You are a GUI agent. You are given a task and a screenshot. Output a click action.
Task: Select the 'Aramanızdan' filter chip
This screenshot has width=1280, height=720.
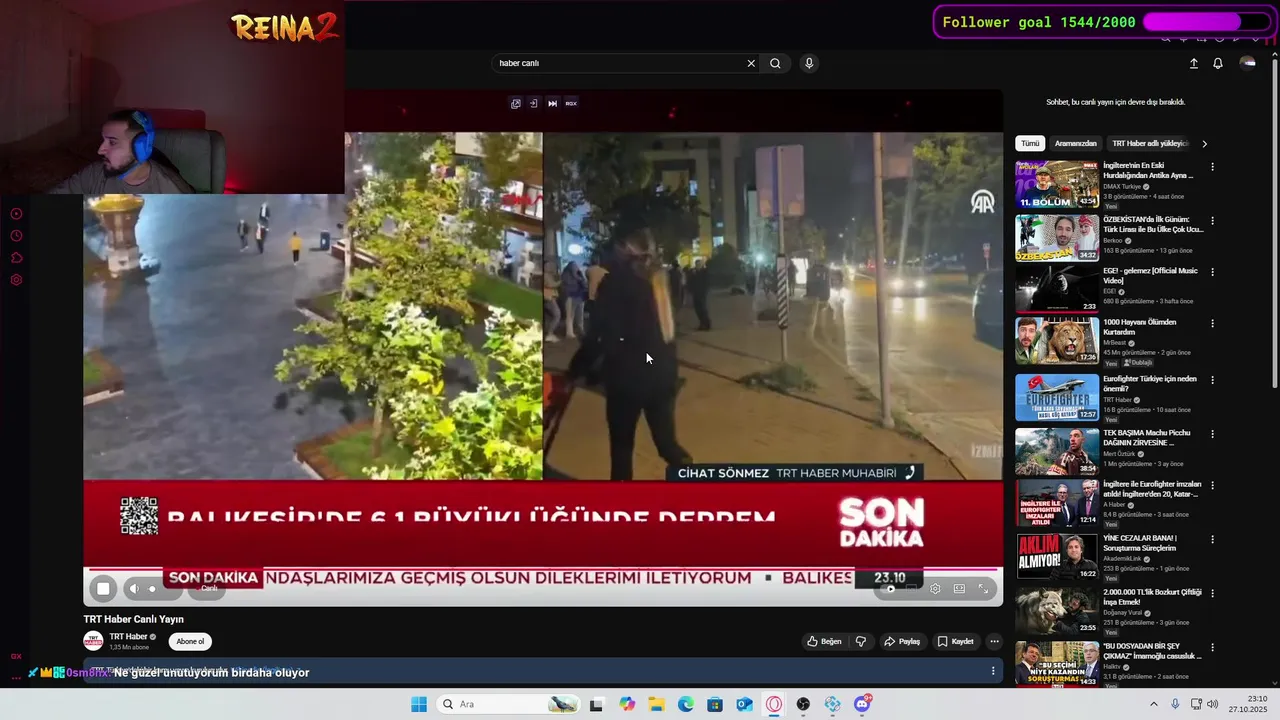tap(1076, 143)
